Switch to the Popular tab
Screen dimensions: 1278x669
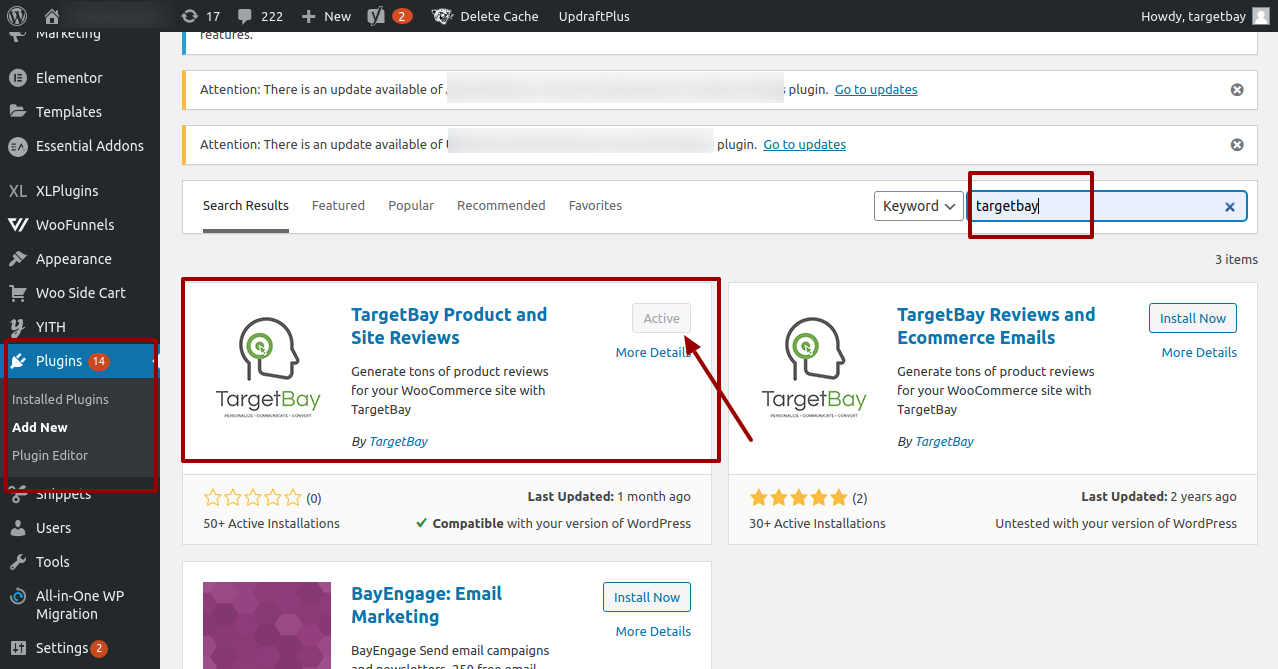click(411, 206)
